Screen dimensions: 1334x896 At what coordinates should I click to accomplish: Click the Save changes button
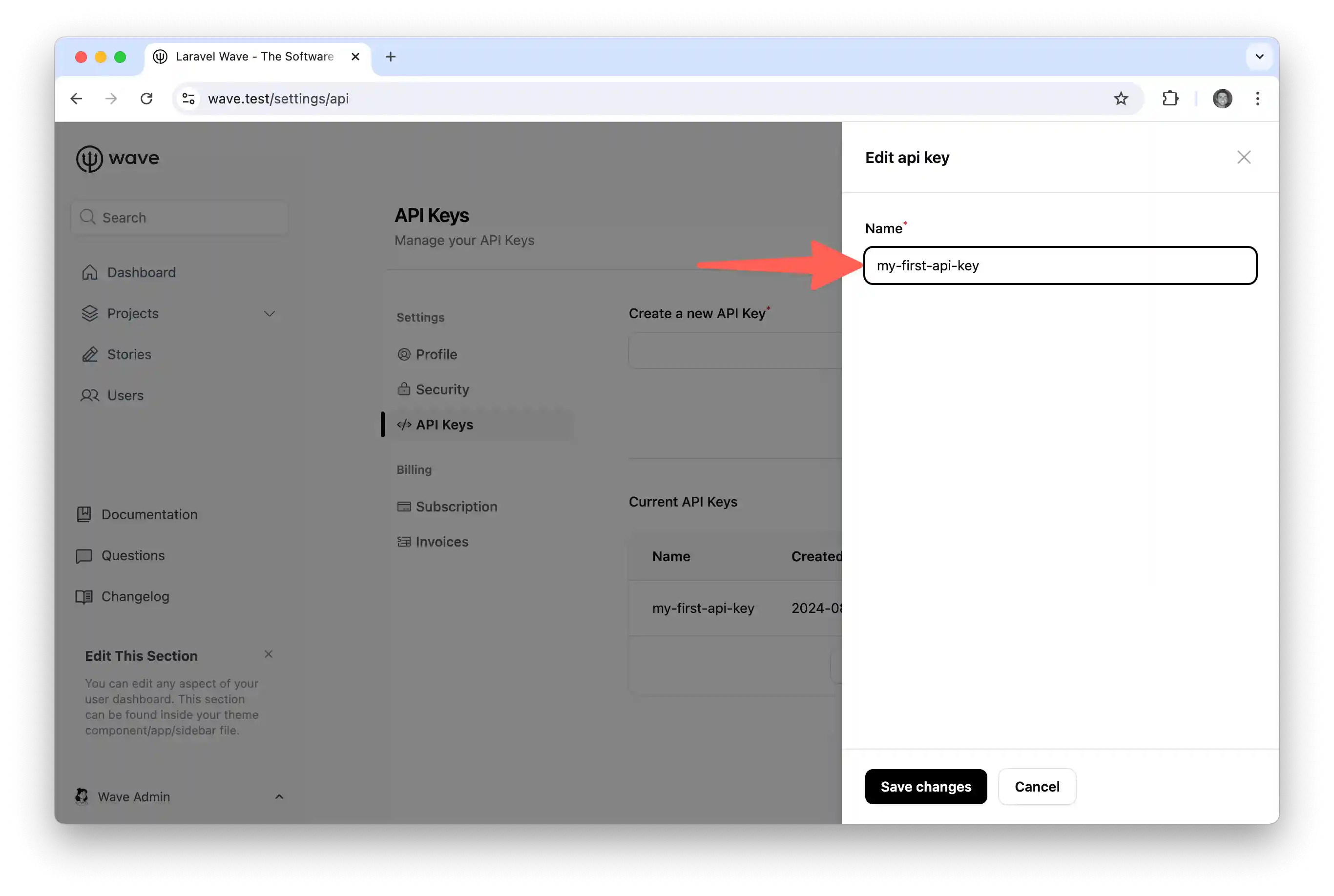[926, 787]
